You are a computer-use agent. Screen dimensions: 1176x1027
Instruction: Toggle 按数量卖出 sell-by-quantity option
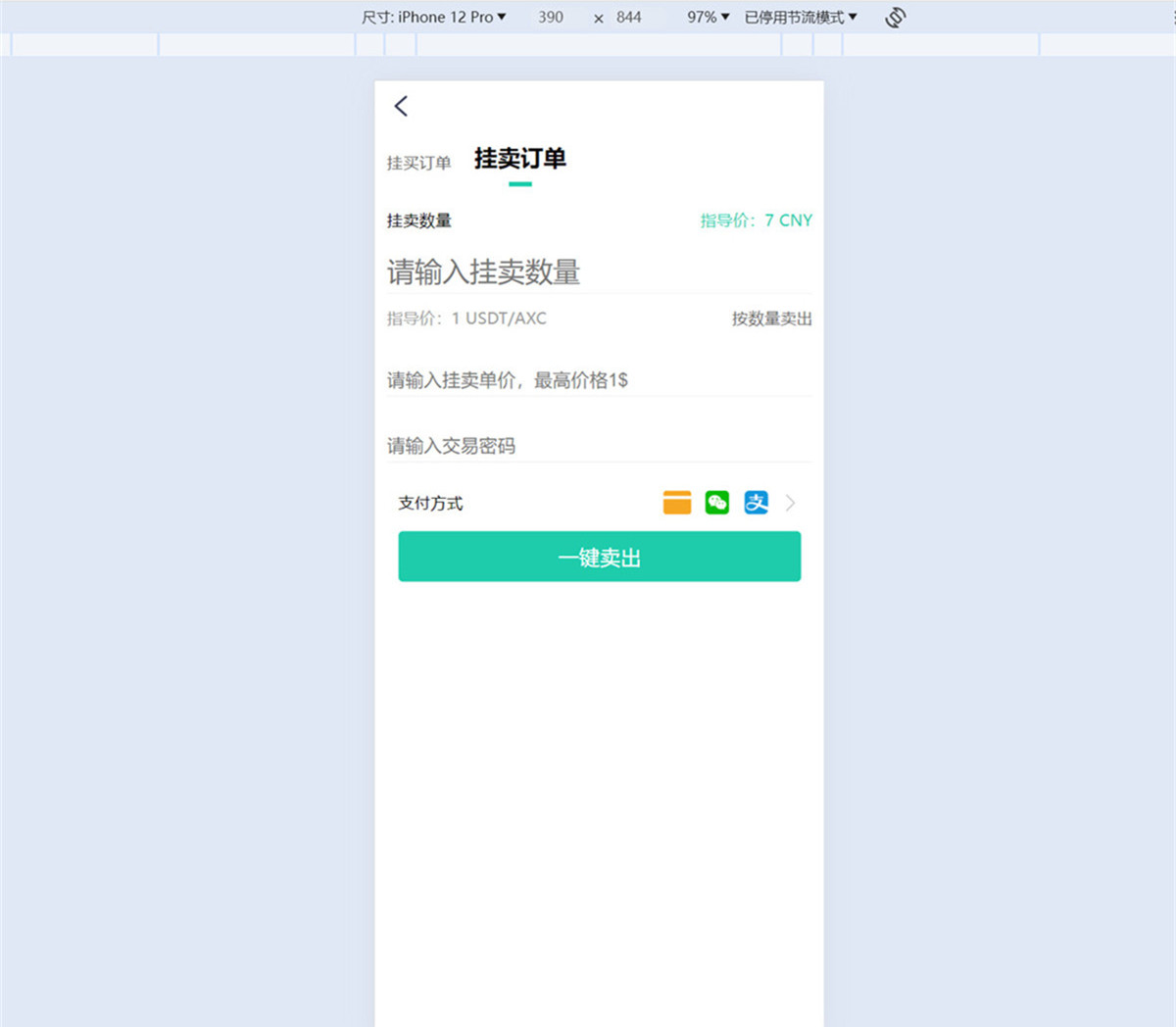tap(771, 318)
